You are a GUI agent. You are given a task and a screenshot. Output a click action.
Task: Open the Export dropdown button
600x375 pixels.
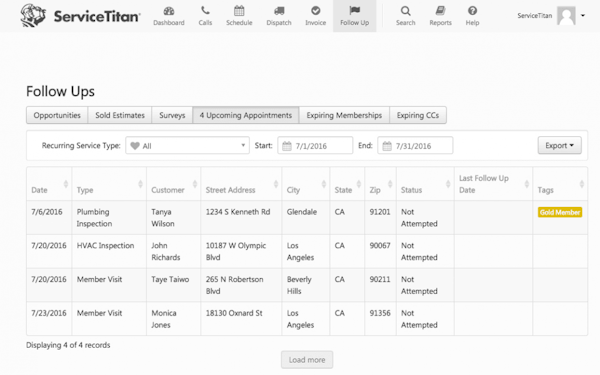(559, 145)
